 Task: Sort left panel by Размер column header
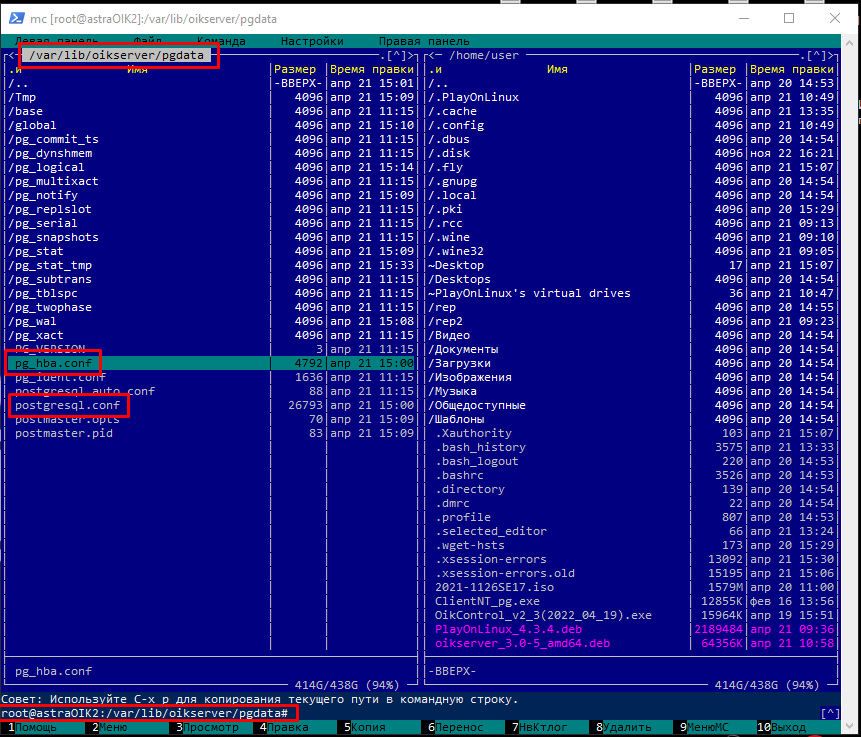pos(297,70)
